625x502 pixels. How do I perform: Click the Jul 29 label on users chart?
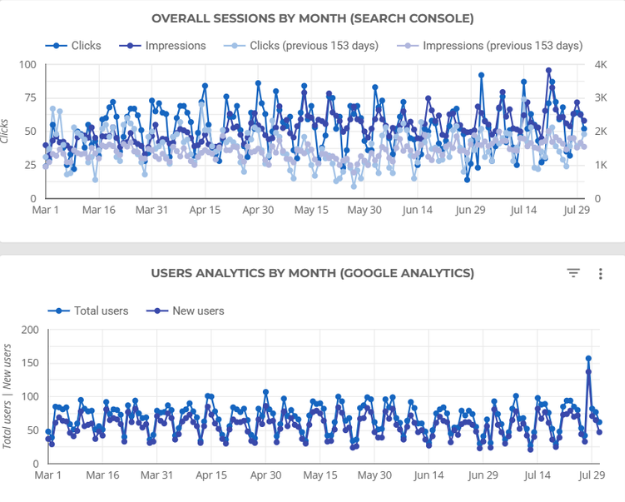(586, 476)
